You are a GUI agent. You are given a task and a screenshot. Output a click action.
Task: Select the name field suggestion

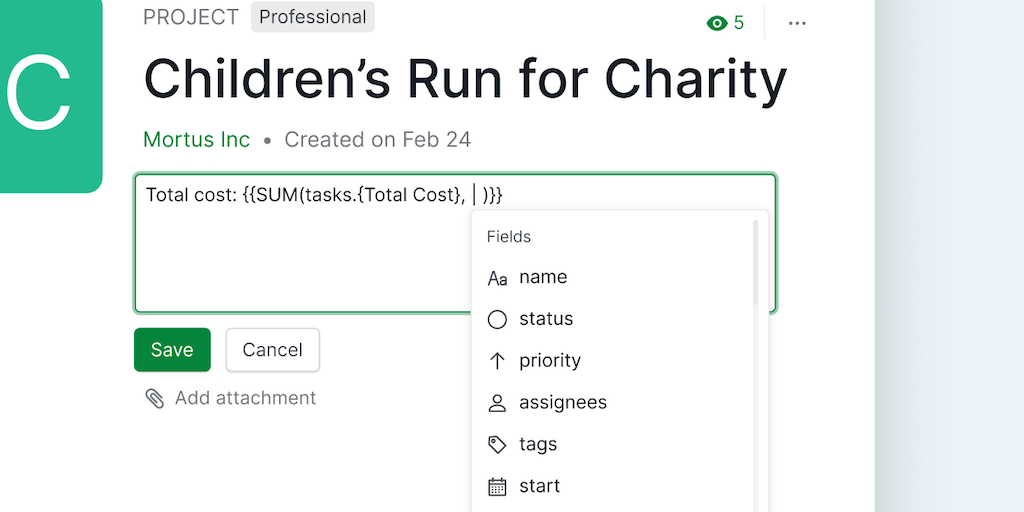pos(543,277)
